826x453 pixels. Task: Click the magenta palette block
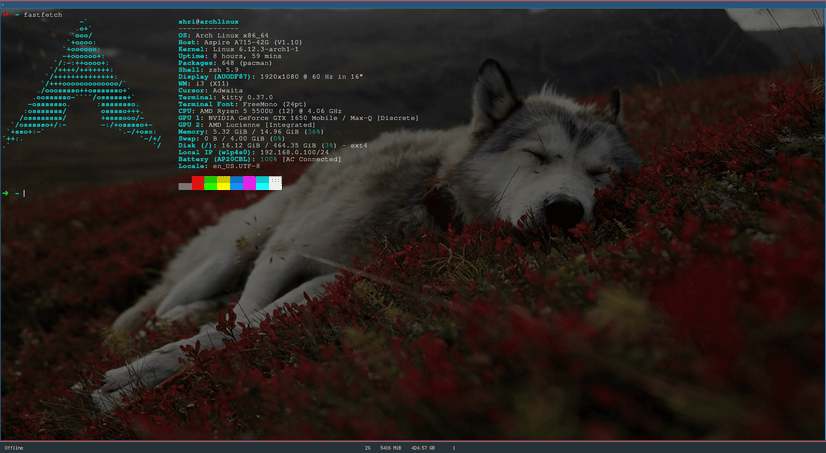point(250,183)
